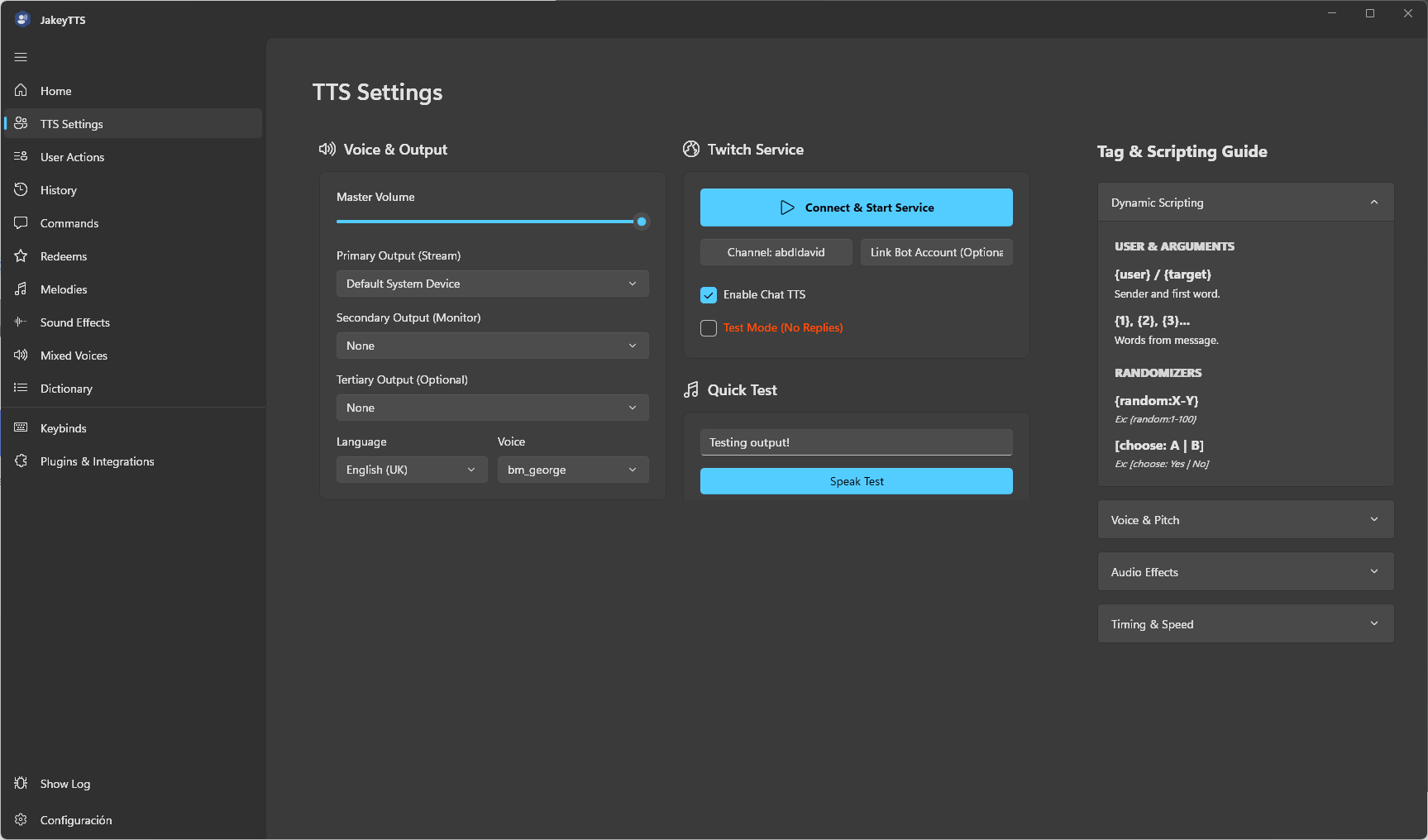Open Mixed Voices page
Viewport: 1428px width, 840px height.
133,355
